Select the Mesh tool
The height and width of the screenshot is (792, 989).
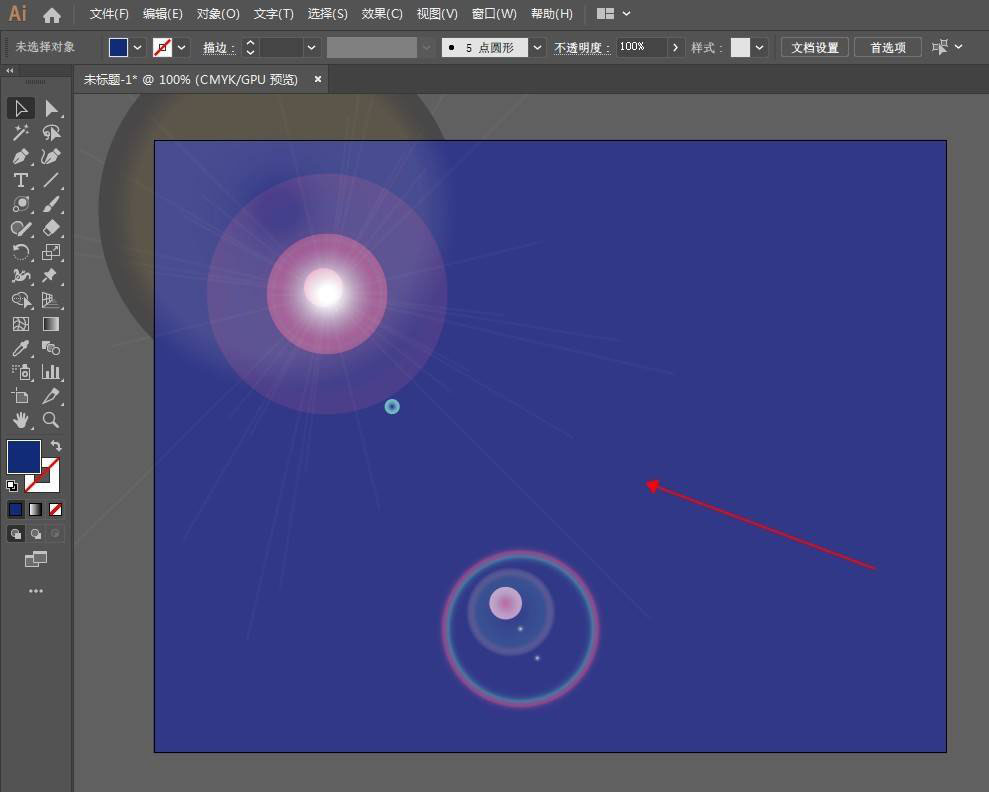click(x=21, y=324)
